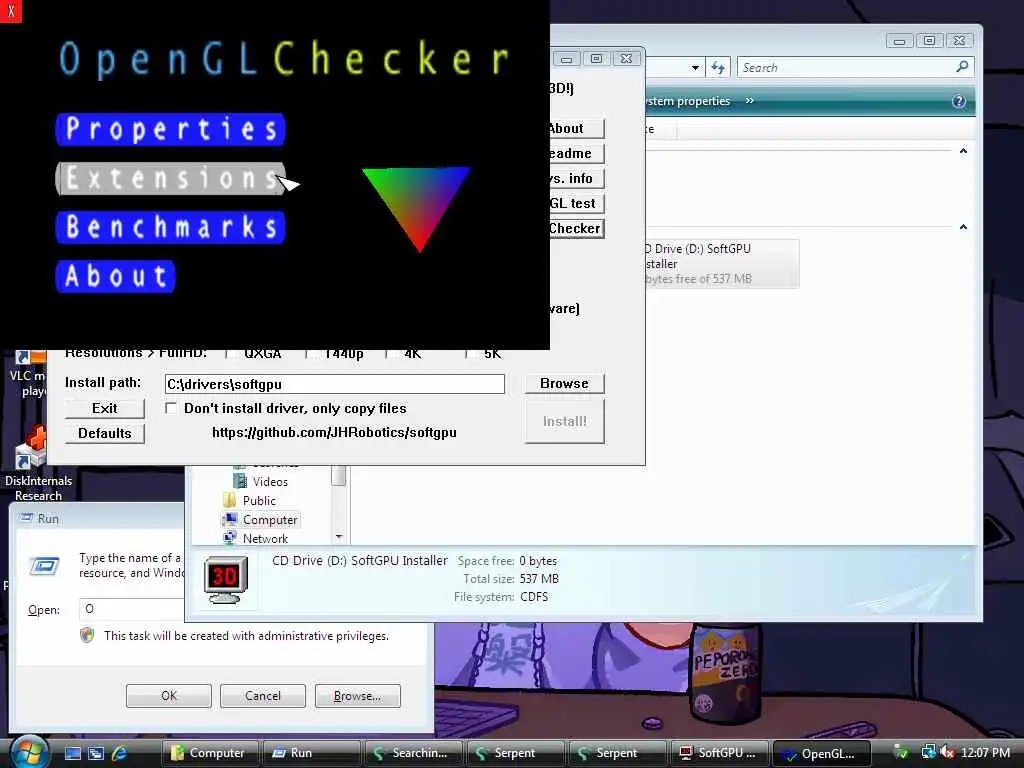This screenshot has width=1024, height=768.
Task: Click System properties in Explorer toolbar
Action: pos(688,101)
